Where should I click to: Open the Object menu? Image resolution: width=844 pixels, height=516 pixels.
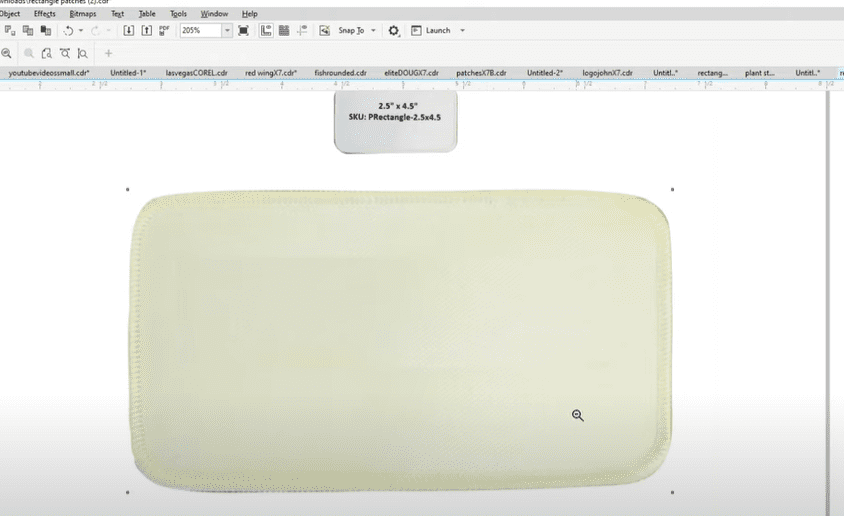click(10, 13)
